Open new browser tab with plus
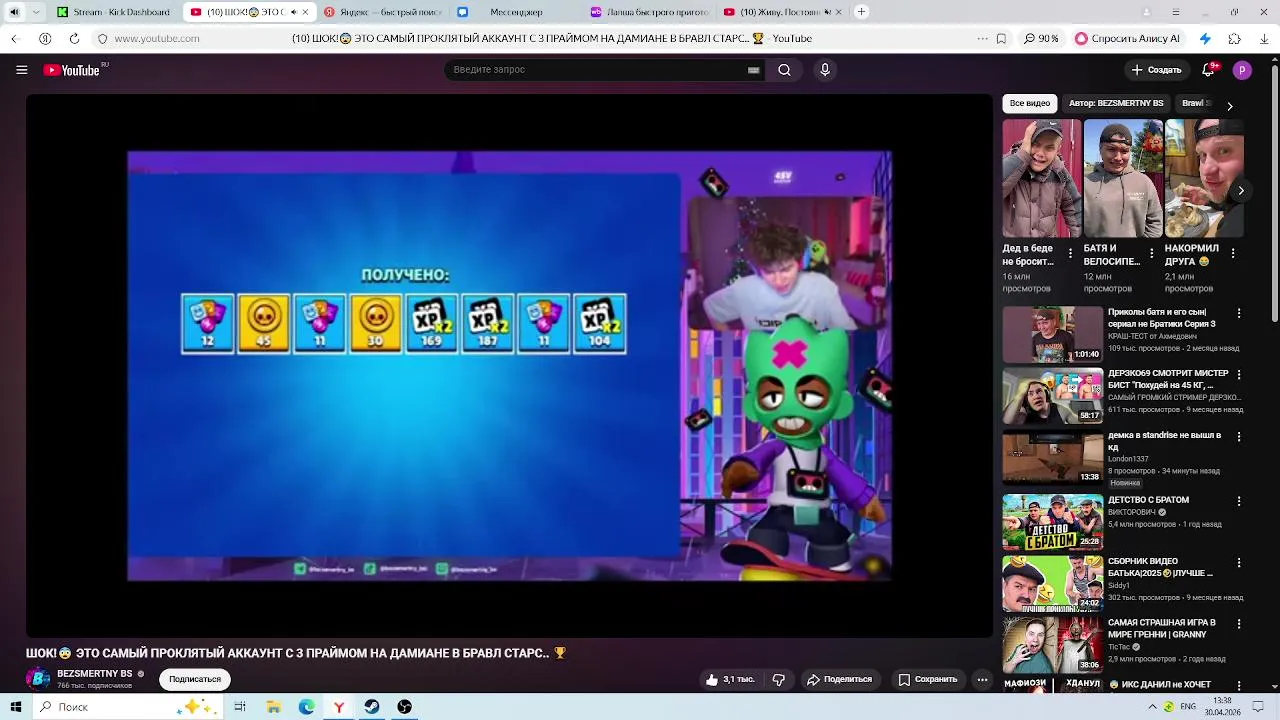 click(861, 12)
